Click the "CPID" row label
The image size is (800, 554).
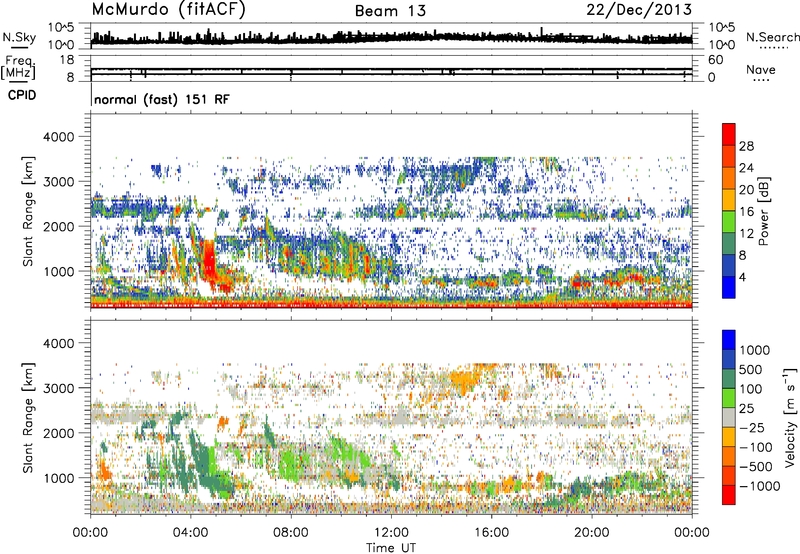coord(22,95)
